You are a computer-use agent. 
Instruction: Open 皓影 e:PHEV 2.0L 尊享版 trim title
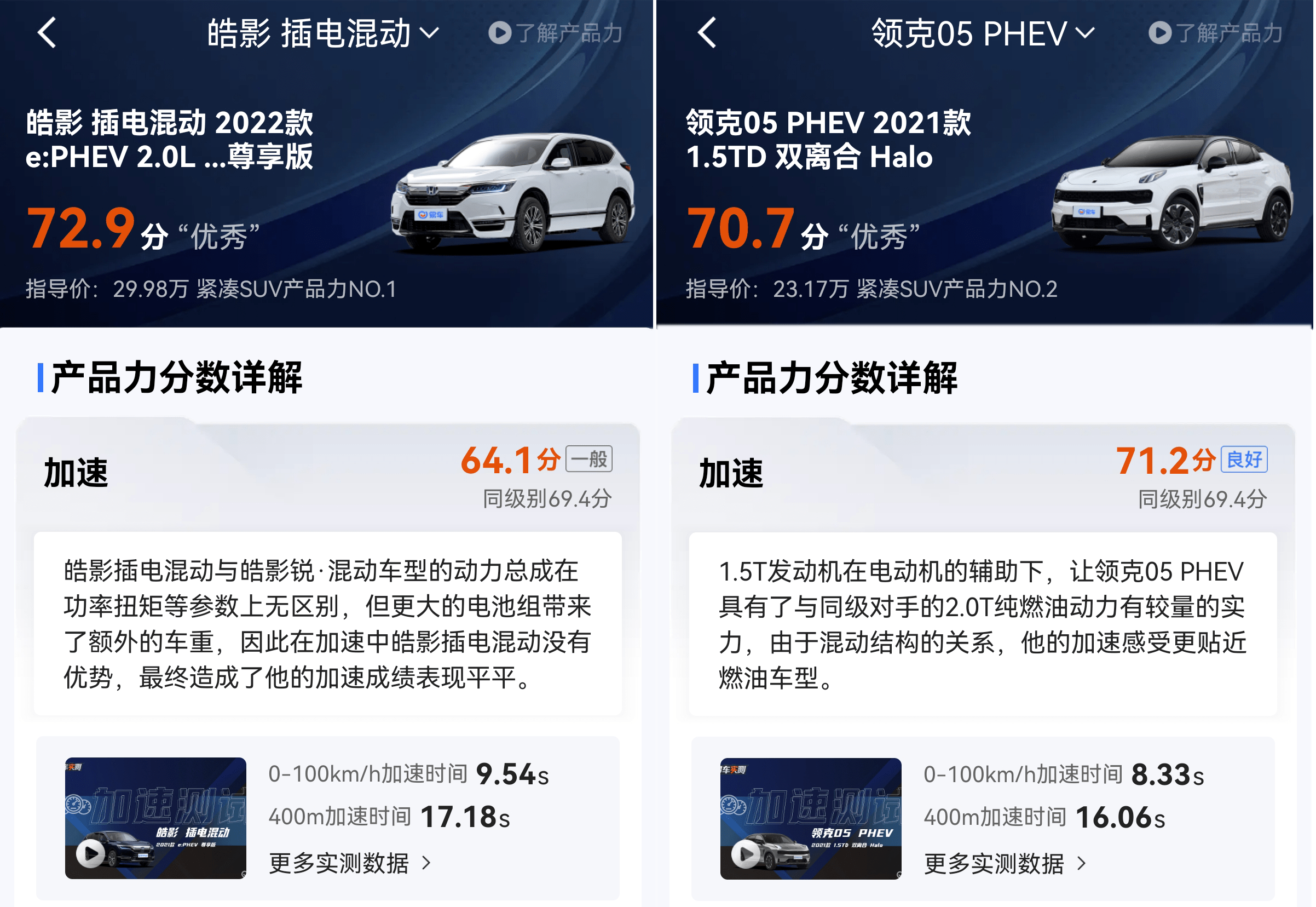[169, 139]
